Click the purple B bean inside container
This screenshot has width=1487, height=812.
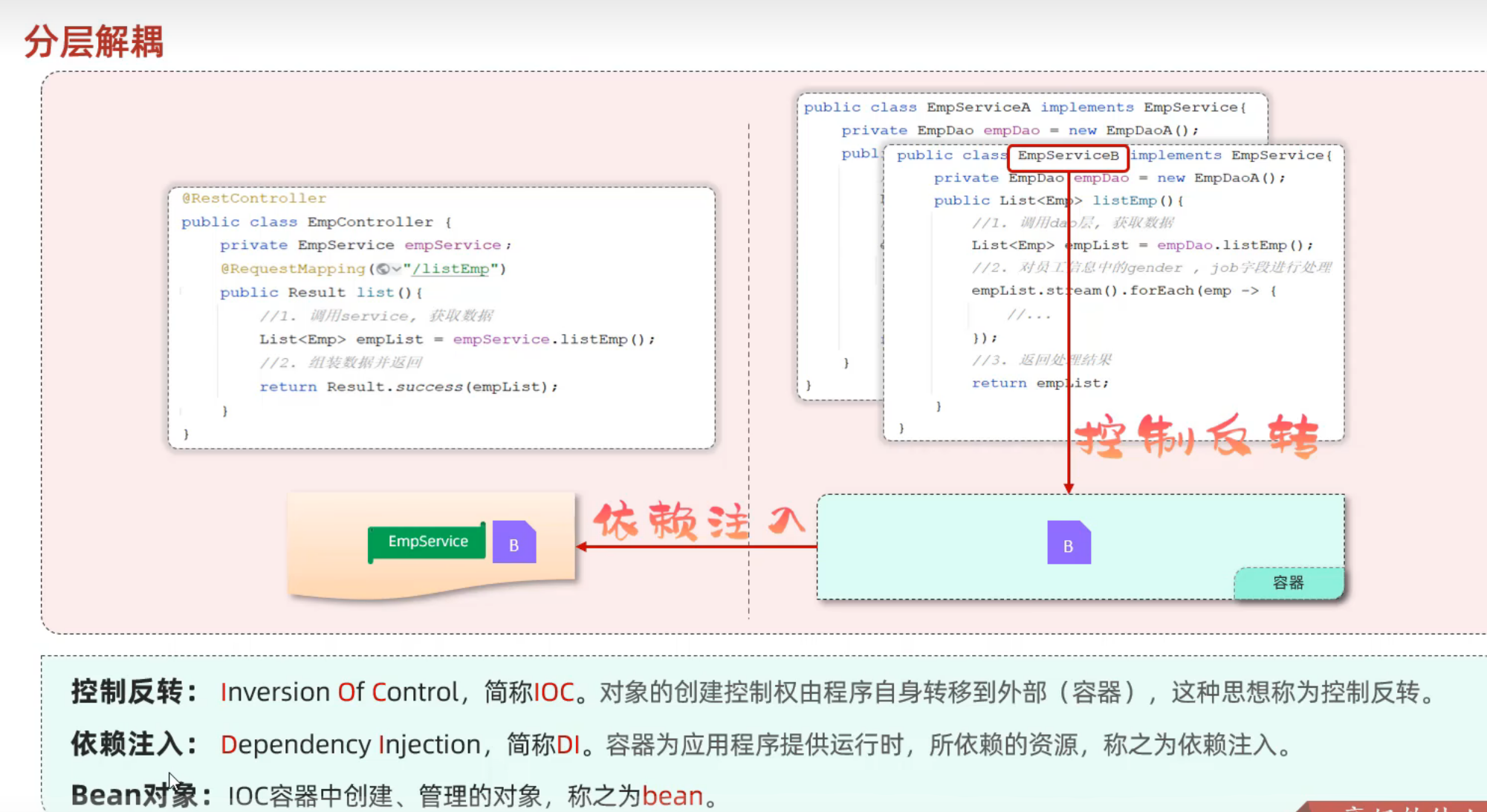coord(1069,543)
